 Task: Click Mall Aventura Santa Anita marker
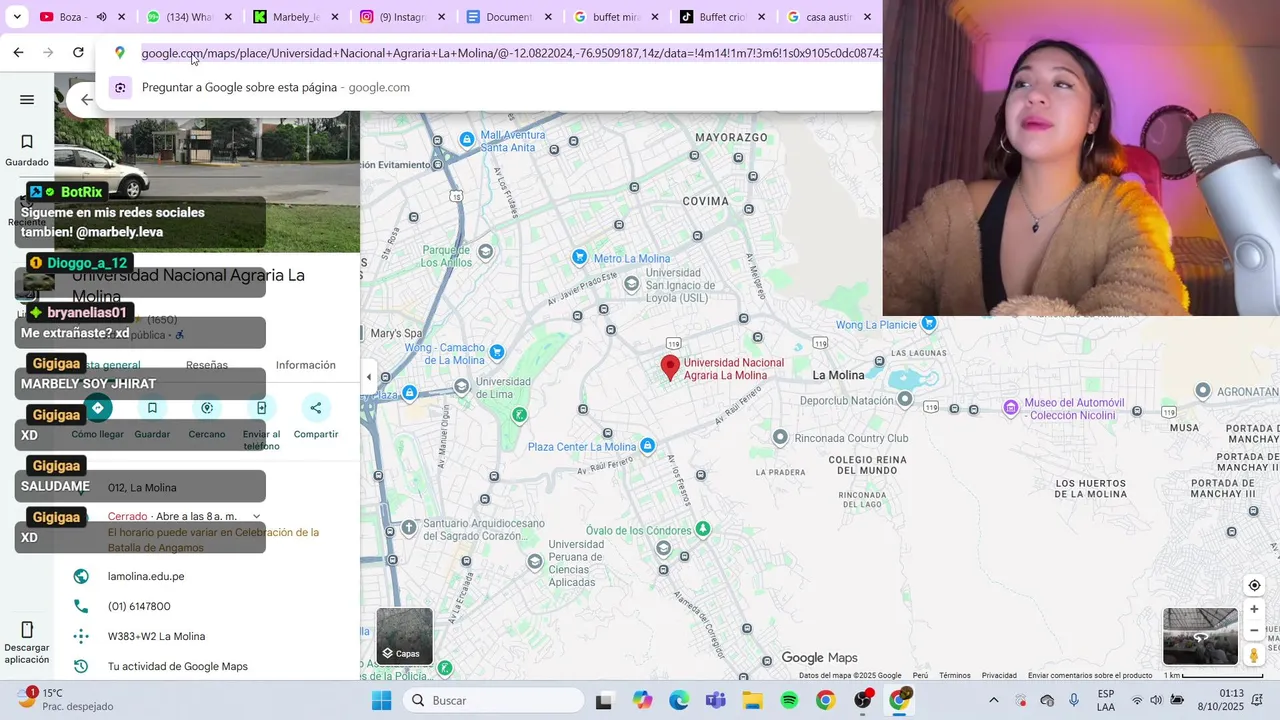pyautogui.click(x=467, y=140)
